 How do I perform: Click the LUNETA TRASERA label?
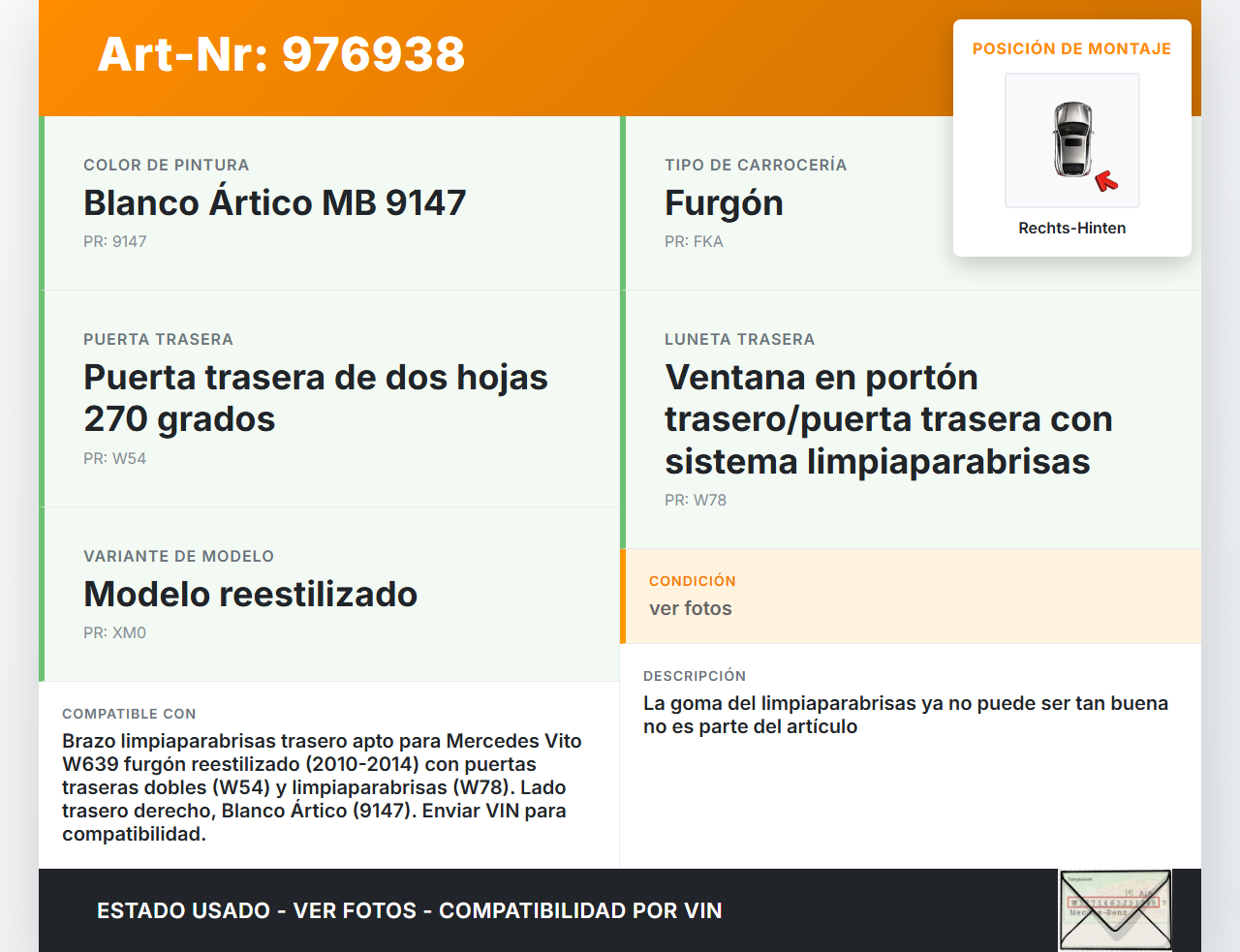tap(740, 339)
